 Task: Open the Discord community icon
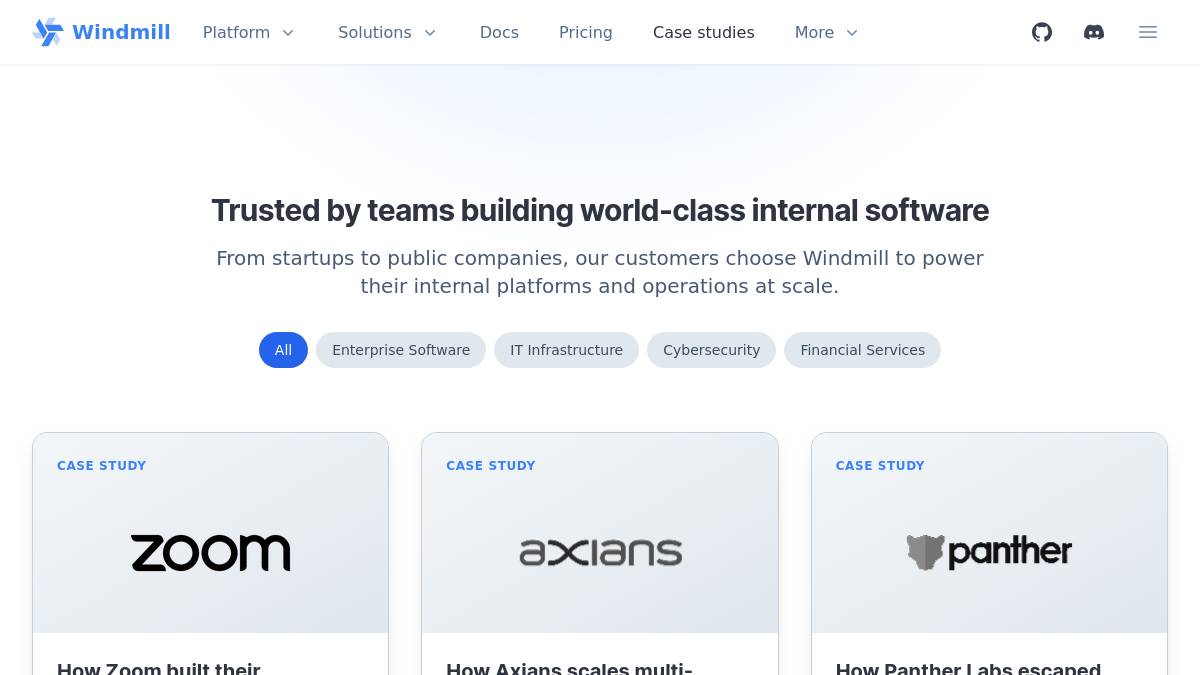pos(1094,32)
